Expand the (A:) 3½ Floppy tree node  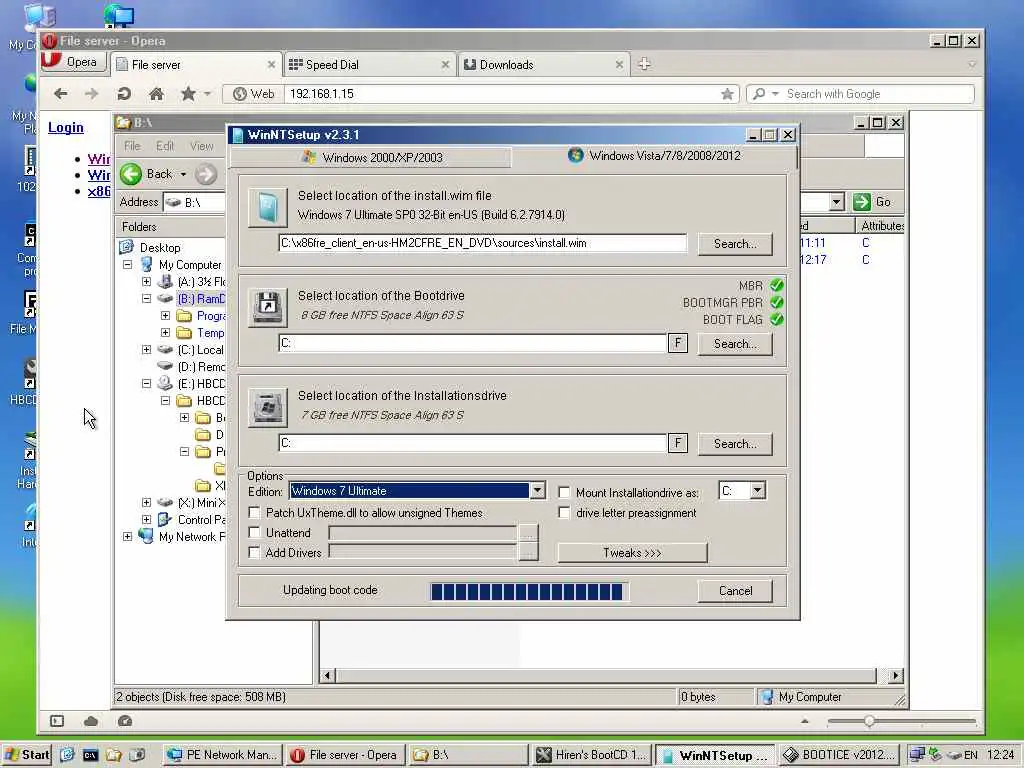point(146,281)
